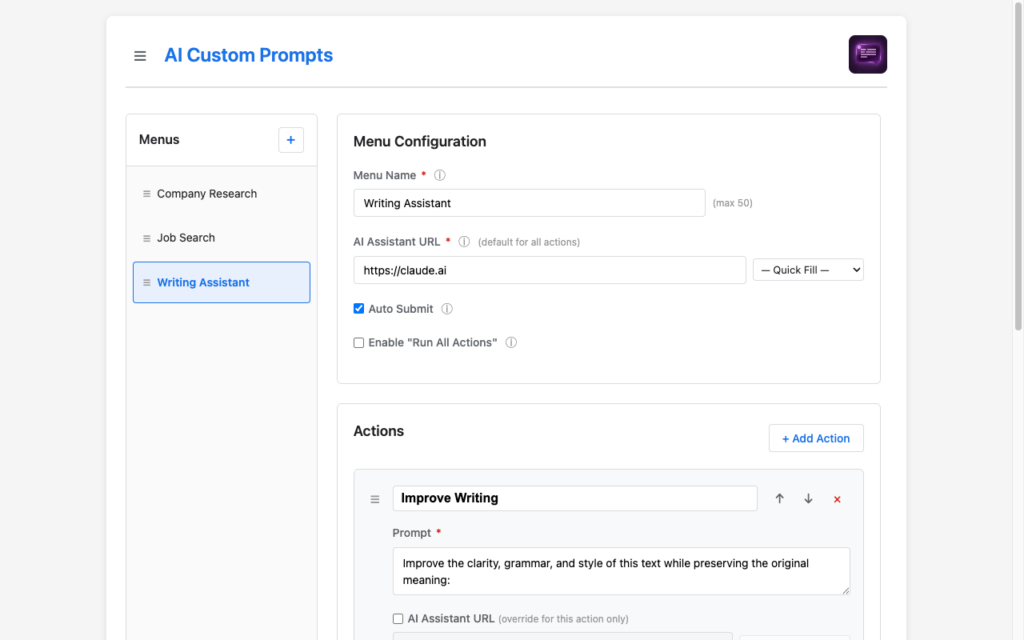This screenshot has height=640, width=1024.
Task: Show info tooltip for AI Assistant URL
Action: (464, 242)
